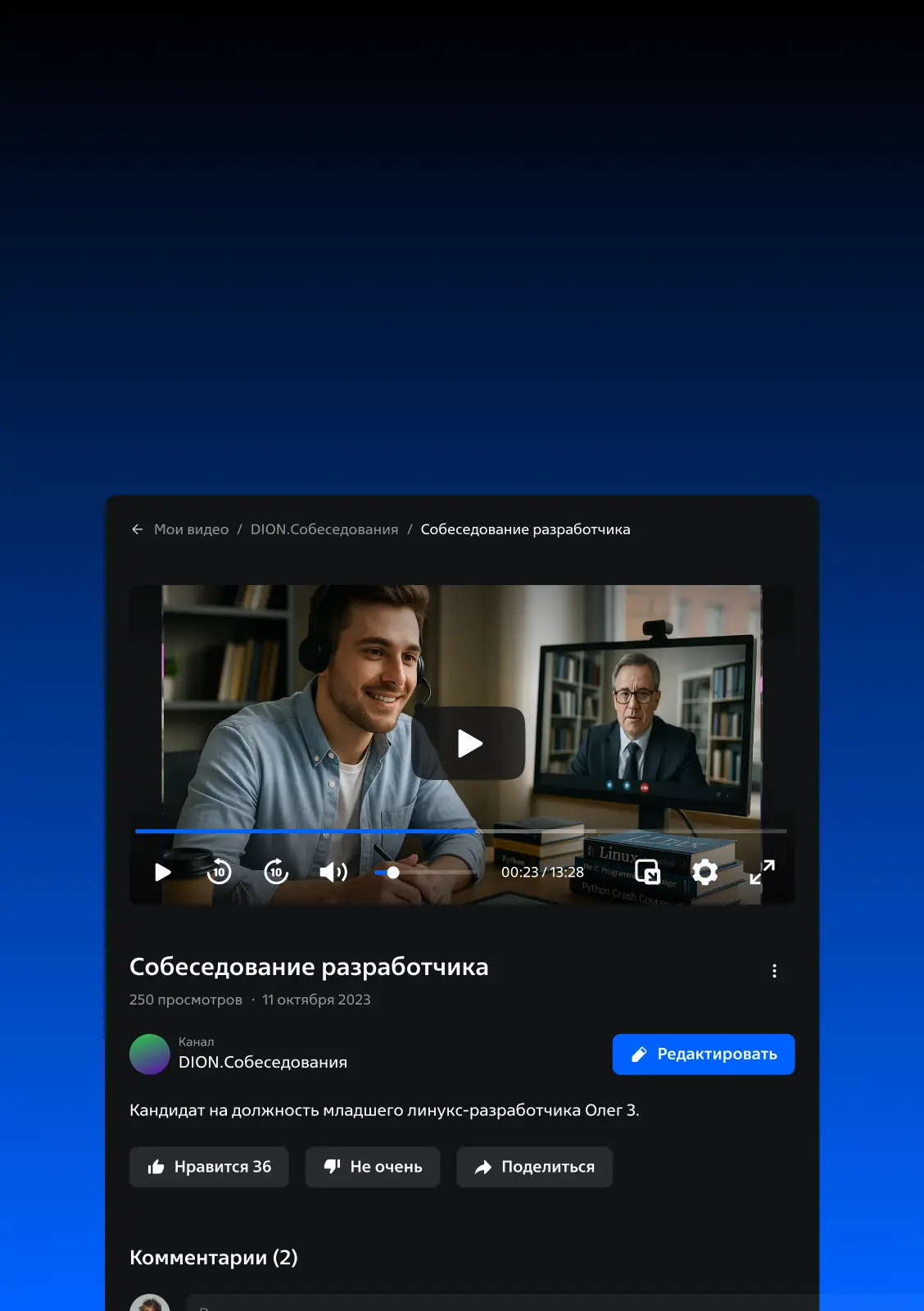Click the Комментарии (2) heading
Image resolution: width=924 pixels, height=1311 pixels.
214,1258
